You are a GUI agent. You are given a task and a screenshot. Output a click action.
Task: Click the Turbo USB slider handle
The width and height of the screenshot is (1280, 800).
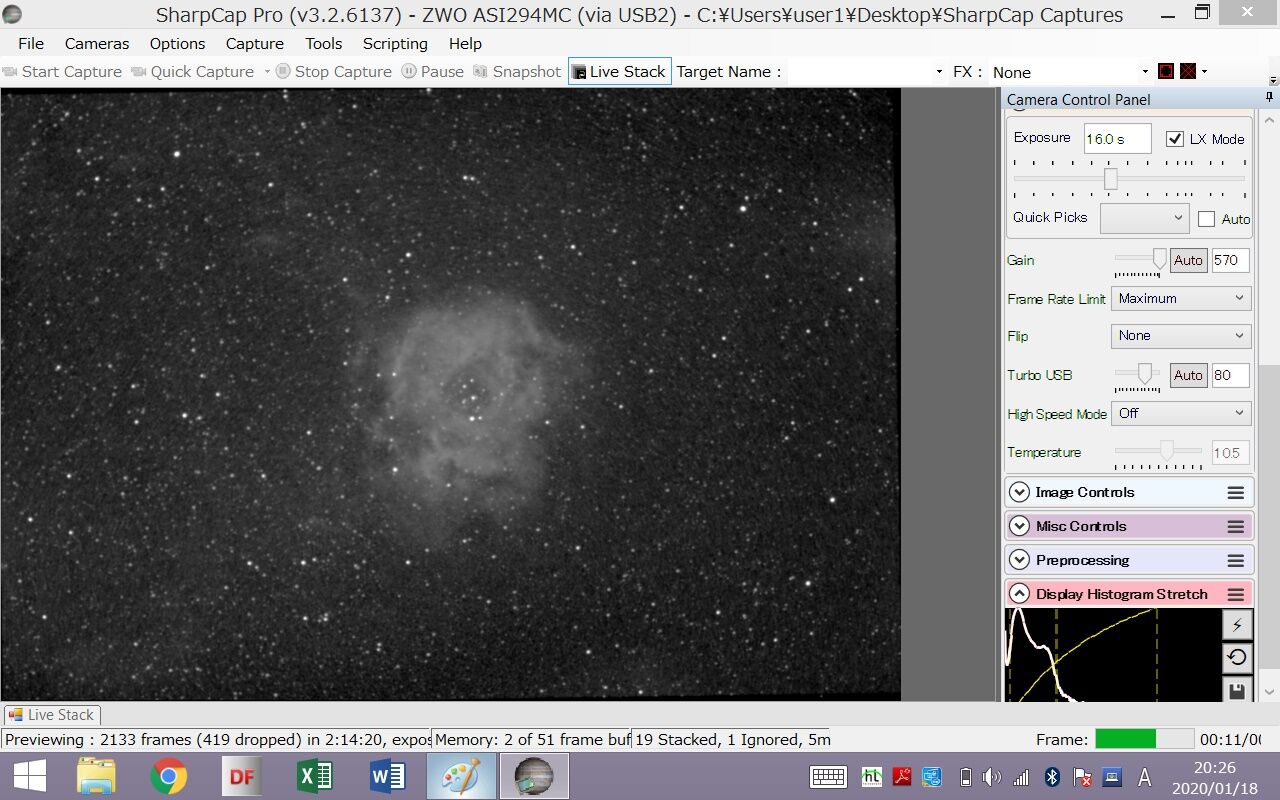1144,375
